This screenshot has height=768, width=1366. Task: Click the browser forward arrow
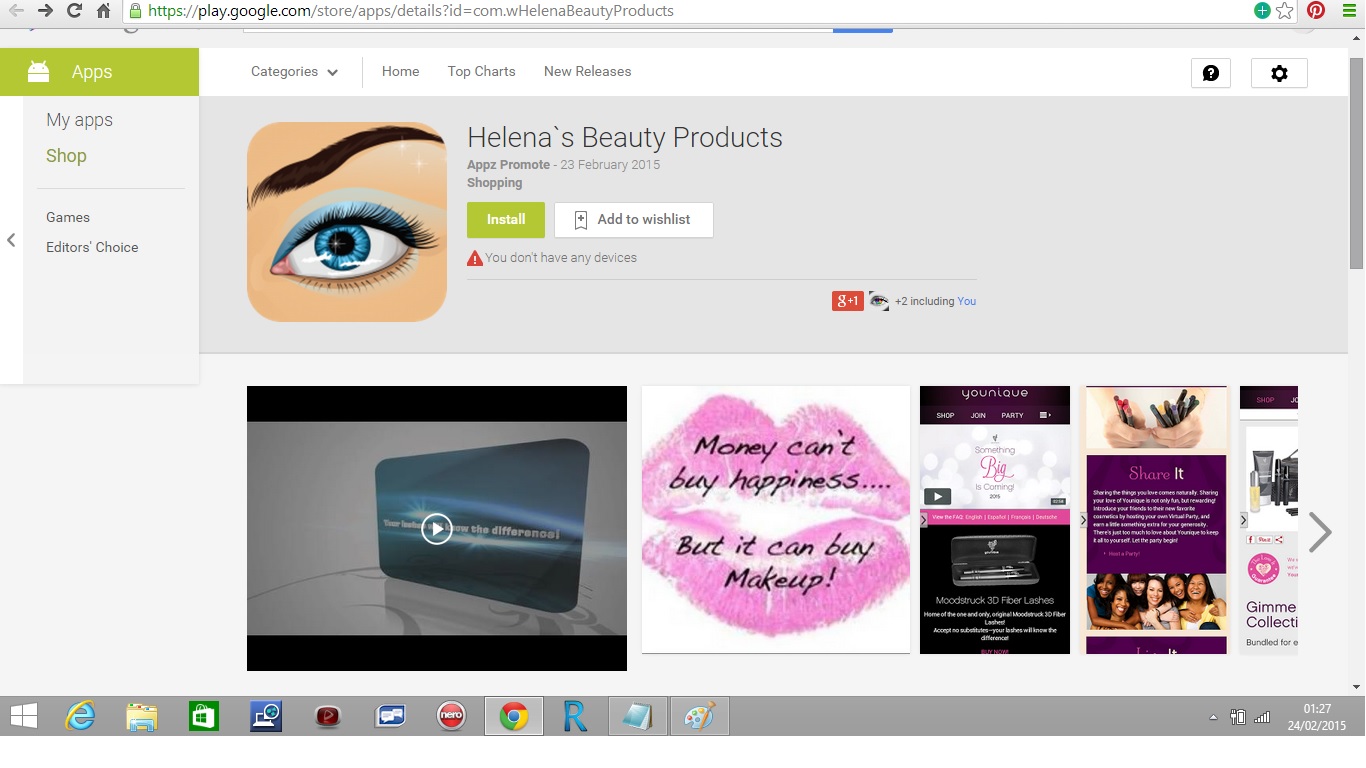pos(45,11)
